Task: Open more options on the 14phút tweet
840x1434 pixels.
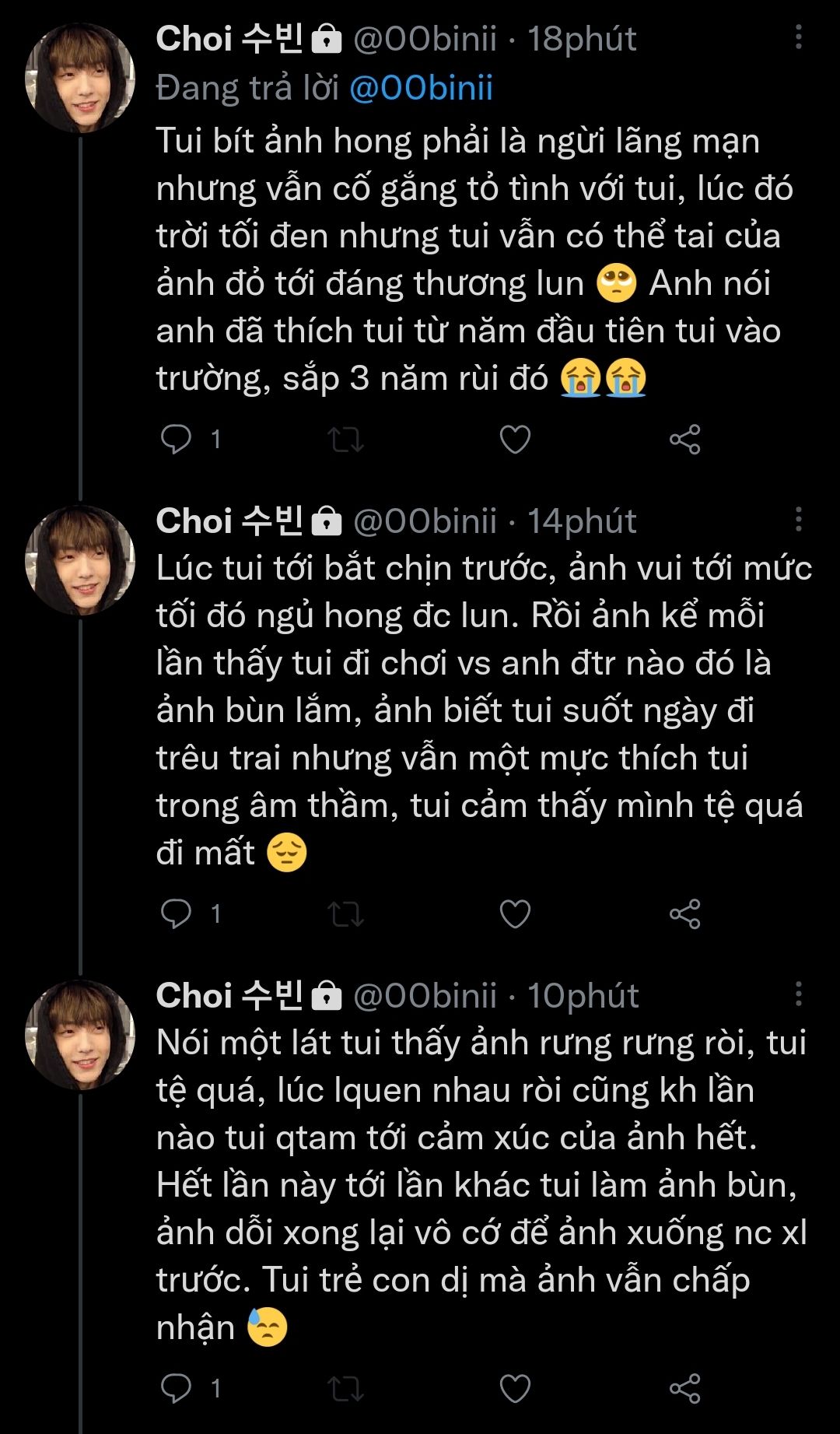Action: tap(798, 520)
